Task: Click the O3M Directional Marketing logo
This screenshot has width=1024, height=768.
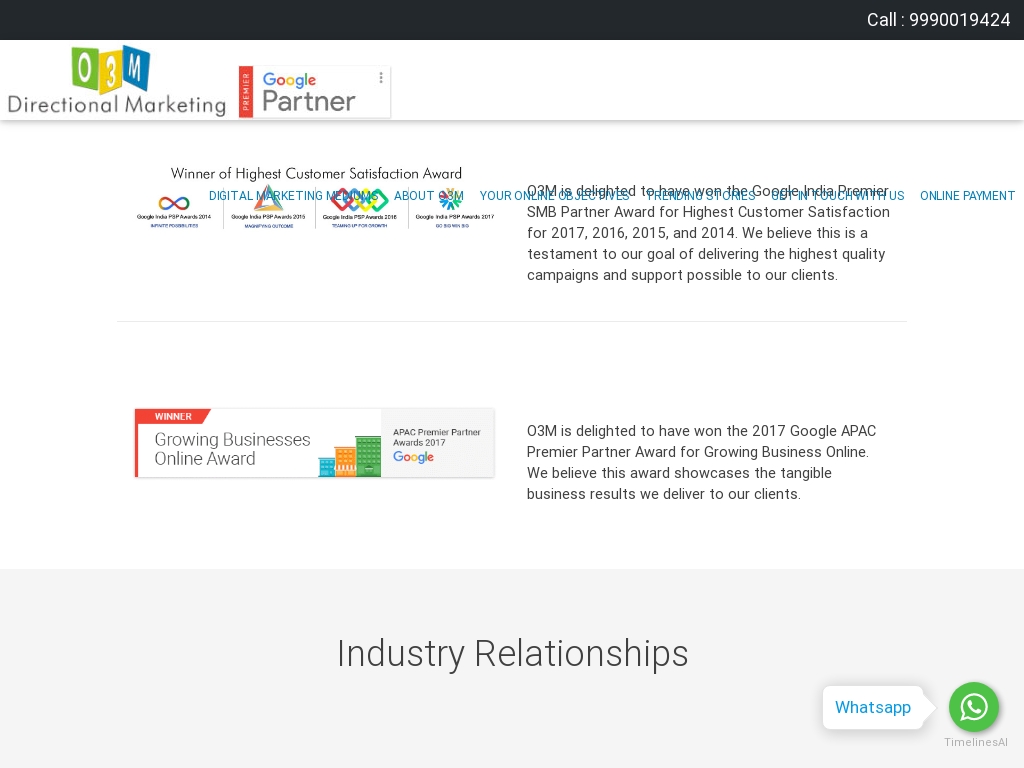Action: coord(116,81)
